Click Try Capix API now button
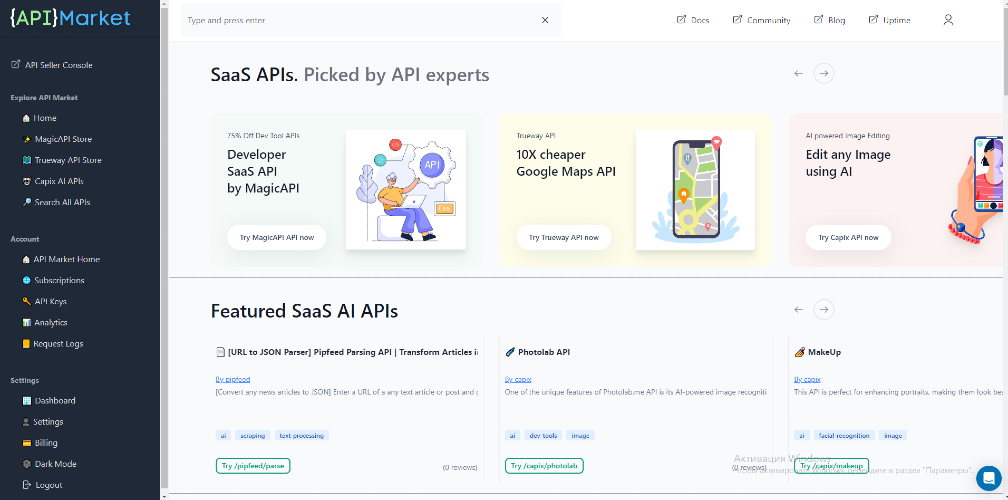 point(848,237)
